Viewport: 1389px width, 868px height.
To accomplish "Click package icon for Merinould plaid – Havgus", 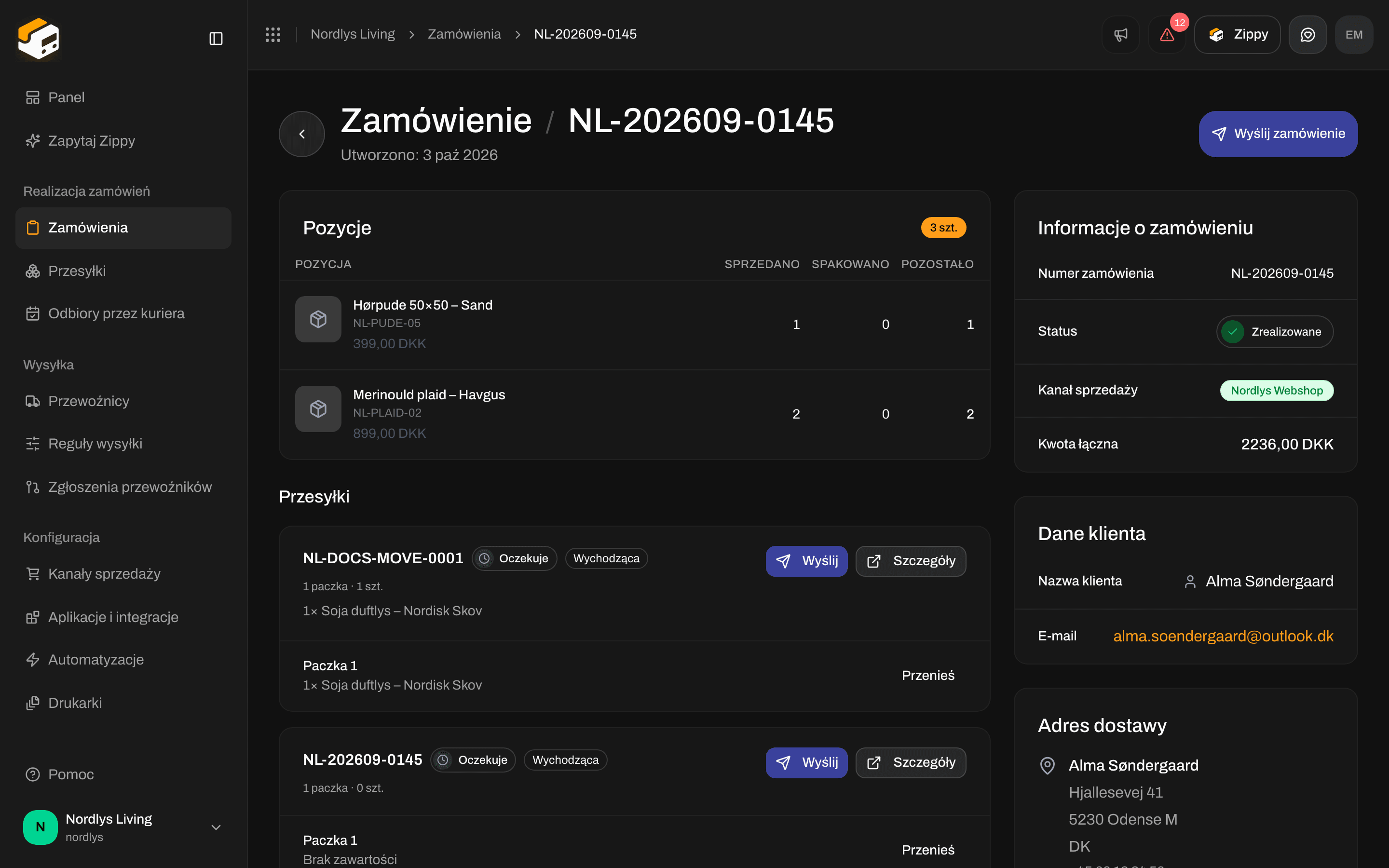I will [x=318, y=409].
